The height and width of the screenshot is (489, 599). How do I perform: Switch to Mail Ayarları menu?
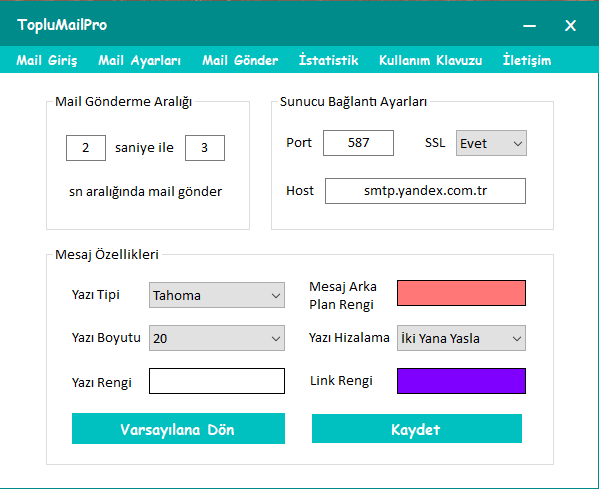[139, 60]
